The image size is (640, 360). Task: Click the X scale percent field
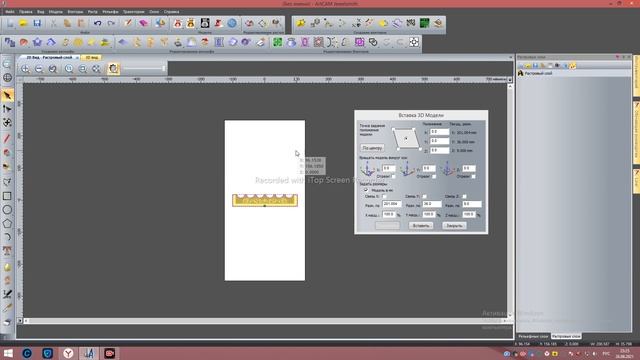(x=389, y=214)
